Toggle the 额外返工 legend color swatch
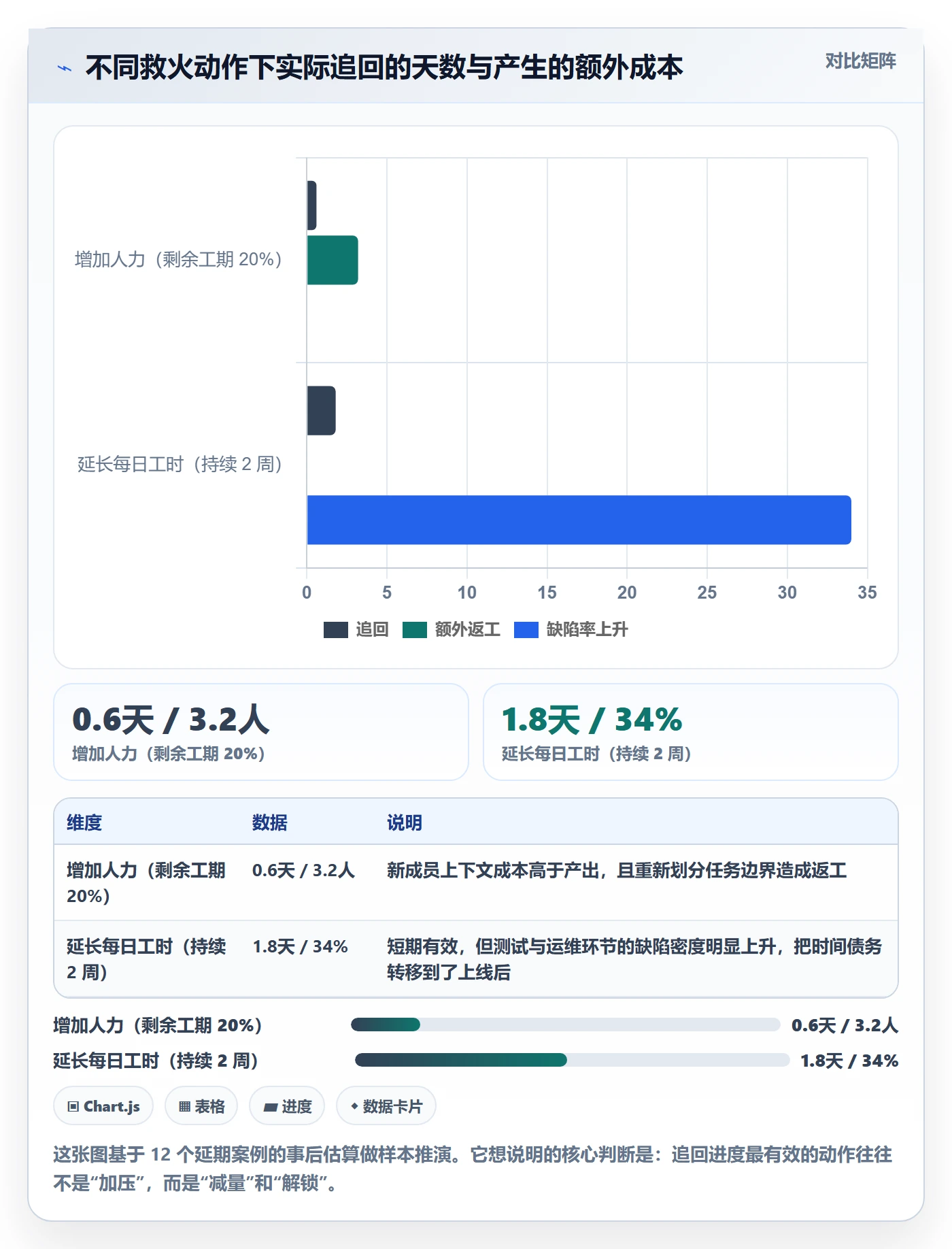This screenshot has height=1249, width=952. [x=415, y=630]
